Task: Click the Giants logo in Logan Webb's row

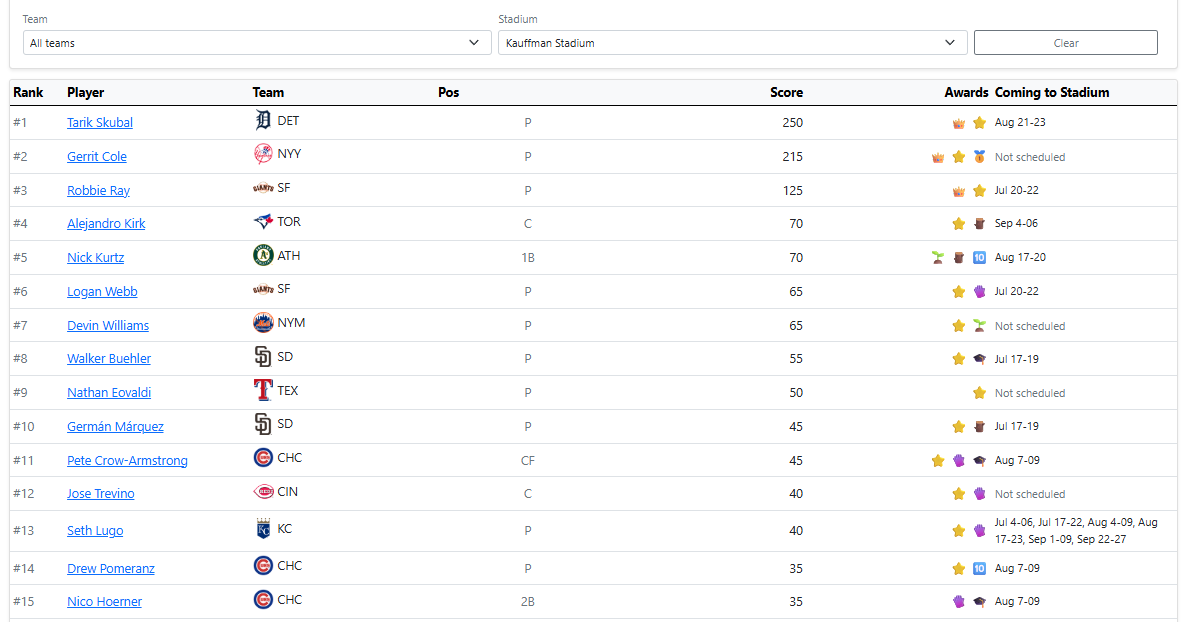Action: [x=263, y=289]
